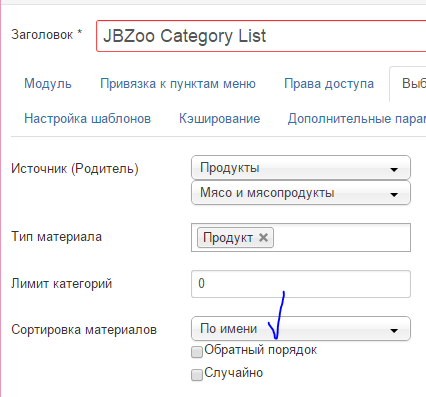Open the Кэширование tab
The image size is (426, 397).
tap(220, 119)
